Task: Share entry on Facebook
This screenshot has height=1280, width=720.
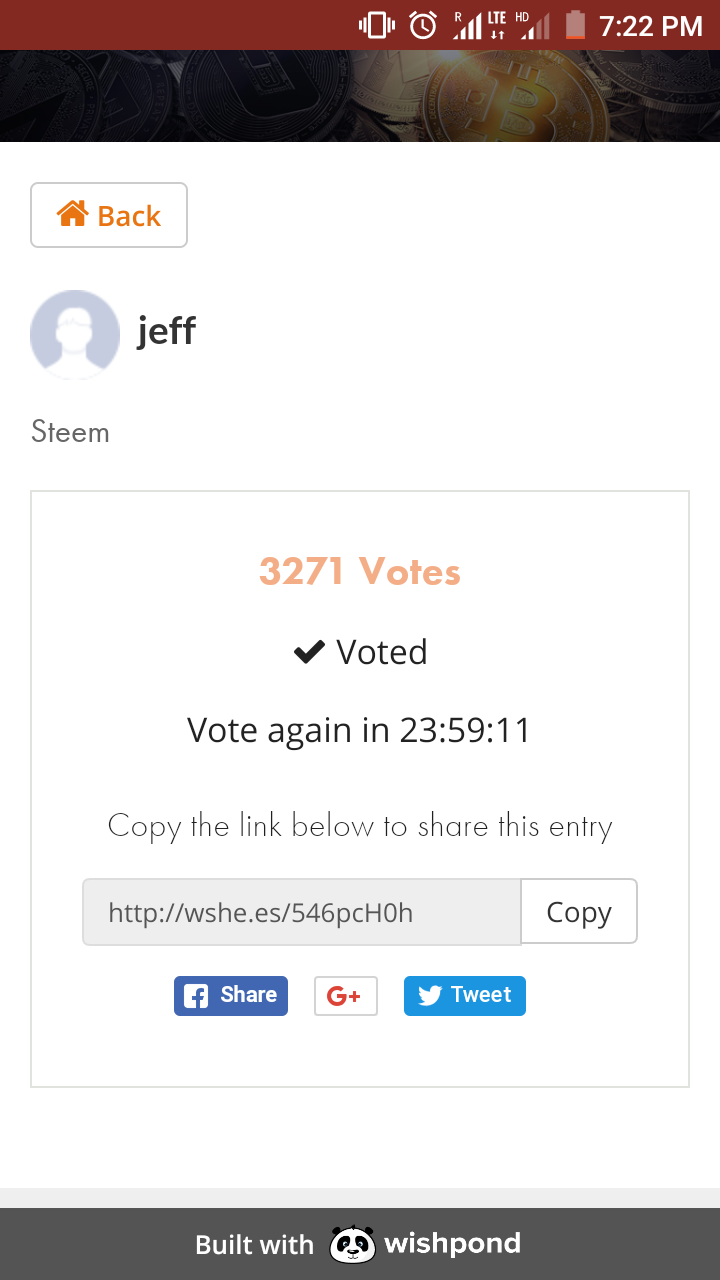Action: 231,996
